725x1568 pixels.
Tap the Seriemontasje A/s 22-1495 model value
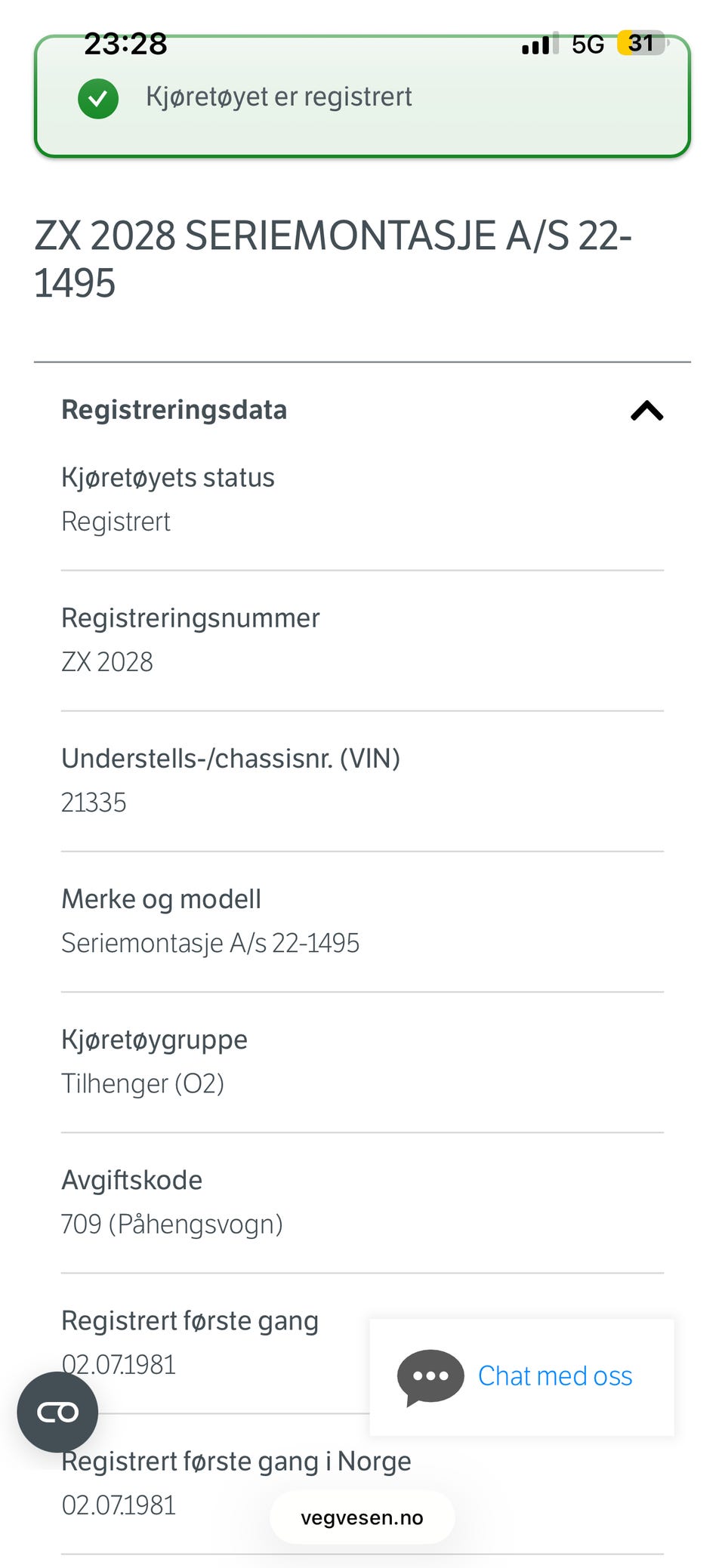pos(210,943)
